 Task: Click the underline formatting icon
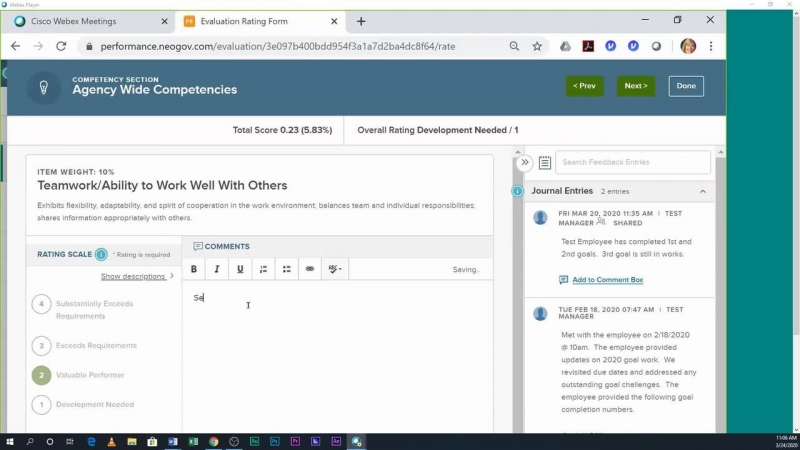[240, 269]
